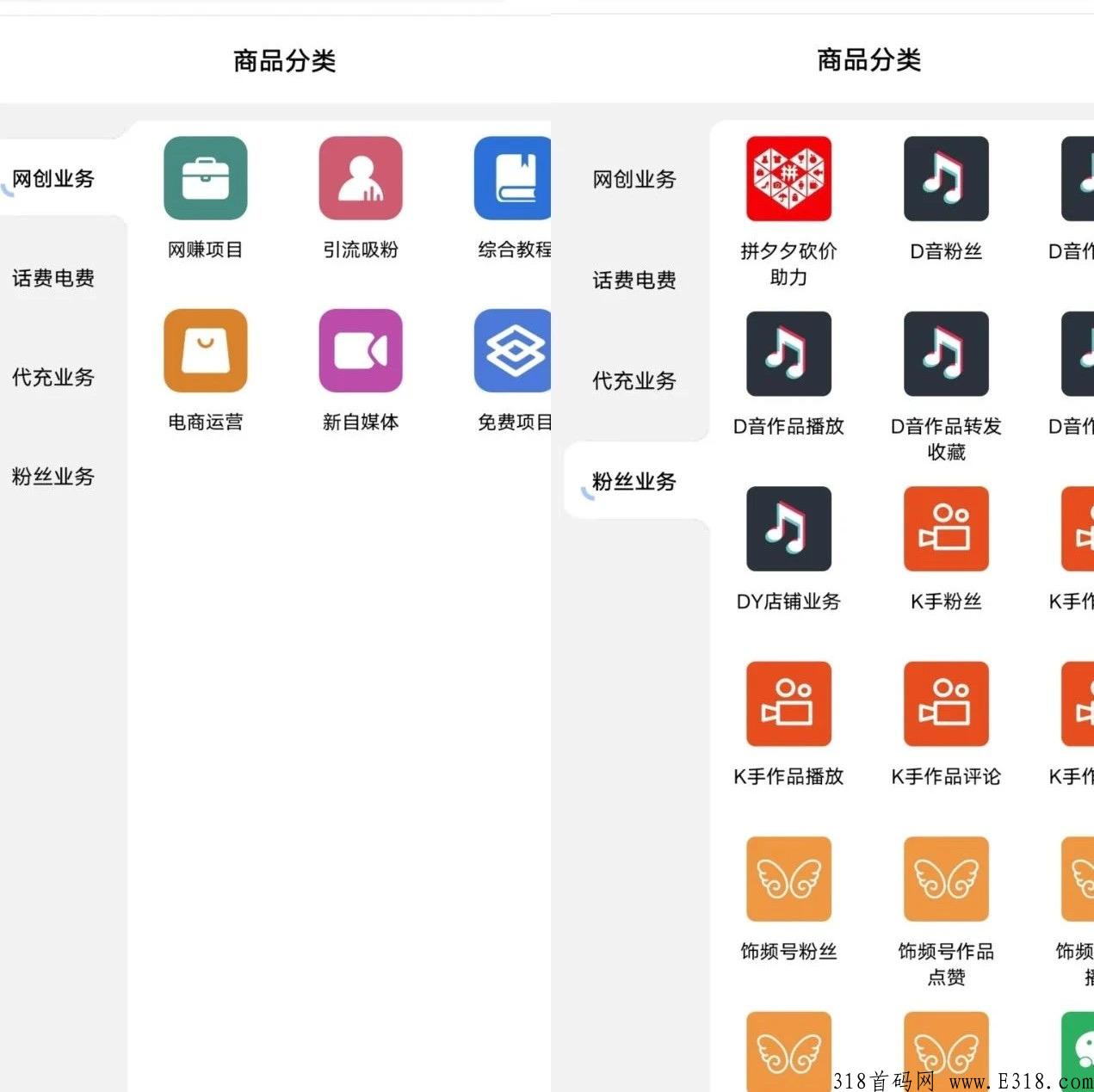Click the D音作品播放 label

(x=788, y=426)
